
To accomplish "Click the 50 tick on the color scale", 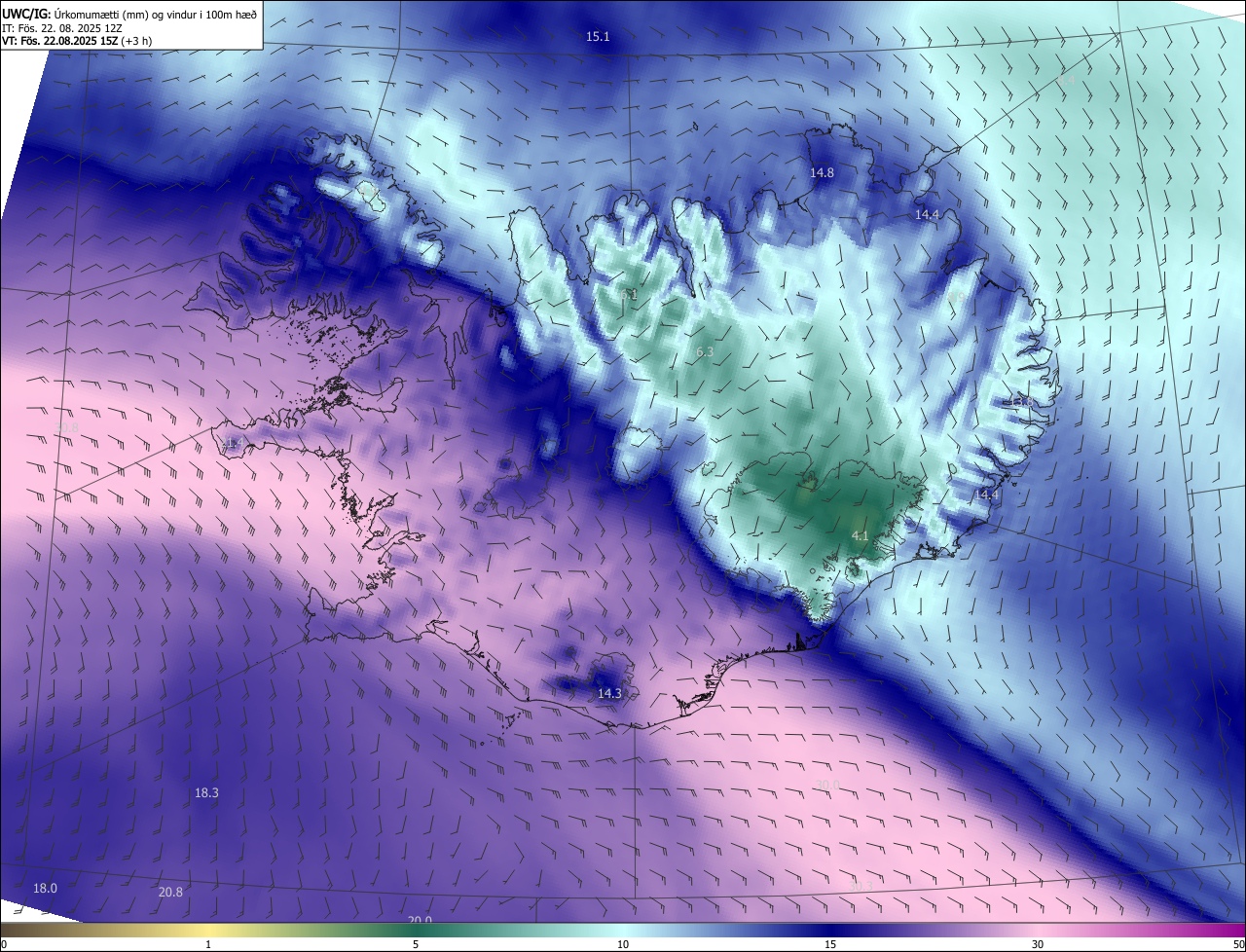I will coord(1238,944).
